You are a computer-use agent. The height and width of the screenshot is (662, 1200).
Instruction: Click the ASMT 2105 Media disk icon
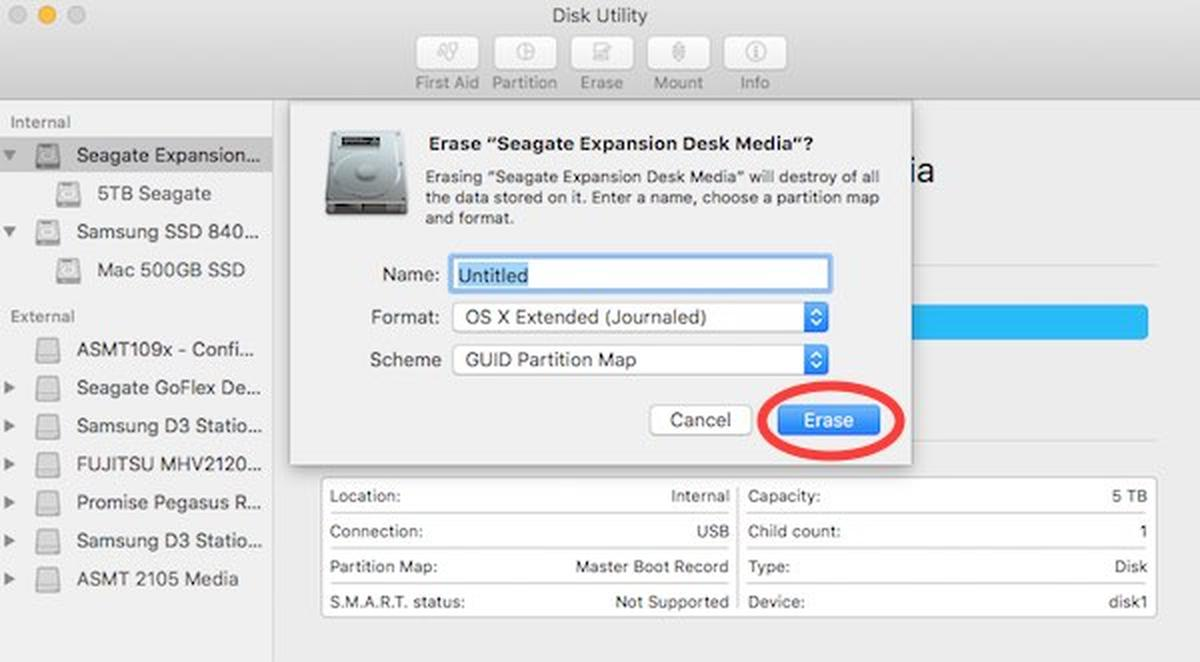click(x=47, y=579)
